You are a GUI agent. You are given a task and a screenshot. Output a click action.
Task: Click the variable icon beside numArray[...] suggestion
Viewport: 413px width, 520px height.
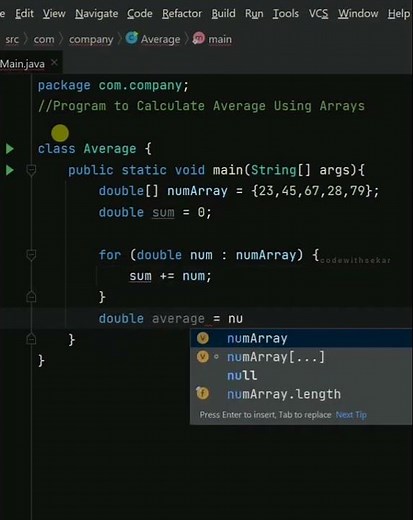click(x=203, y=357)
